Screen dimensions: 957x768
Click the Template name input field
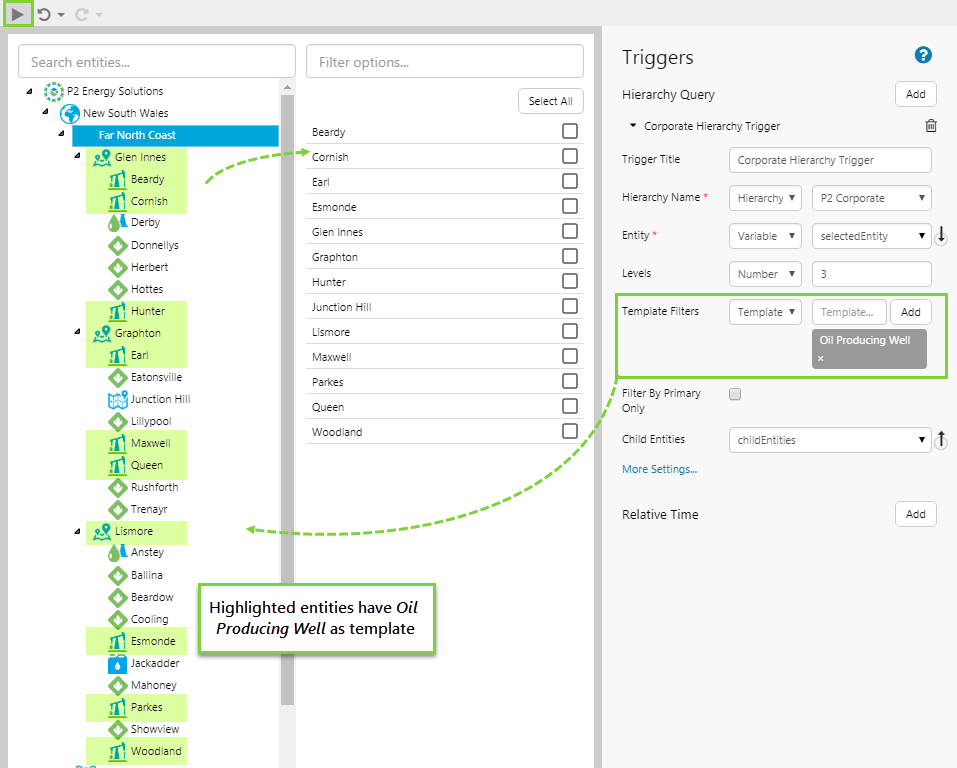tap(849, 312)
